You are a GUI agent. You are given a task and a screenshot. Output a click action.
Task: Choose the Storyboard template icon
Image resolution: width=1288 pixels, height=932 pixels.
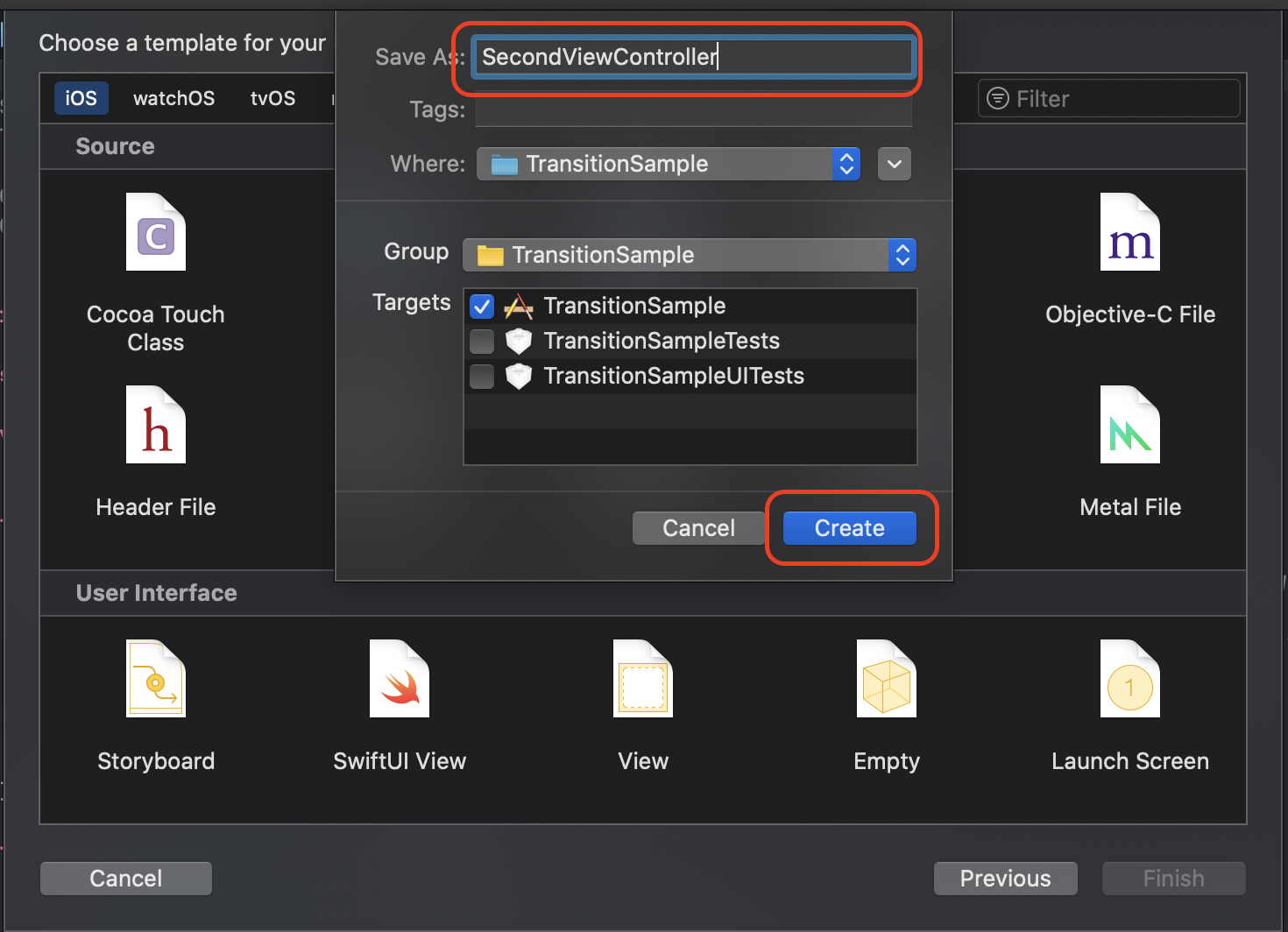pos(156,679)
